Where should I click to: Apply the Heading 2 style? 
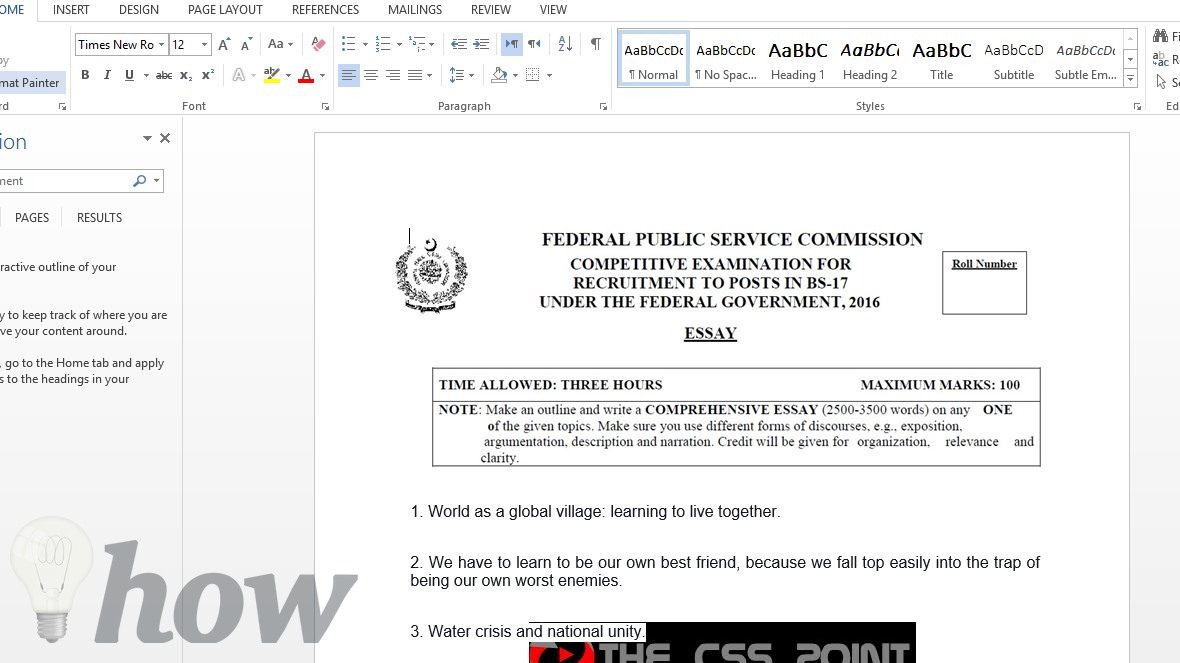coord(870,59)
